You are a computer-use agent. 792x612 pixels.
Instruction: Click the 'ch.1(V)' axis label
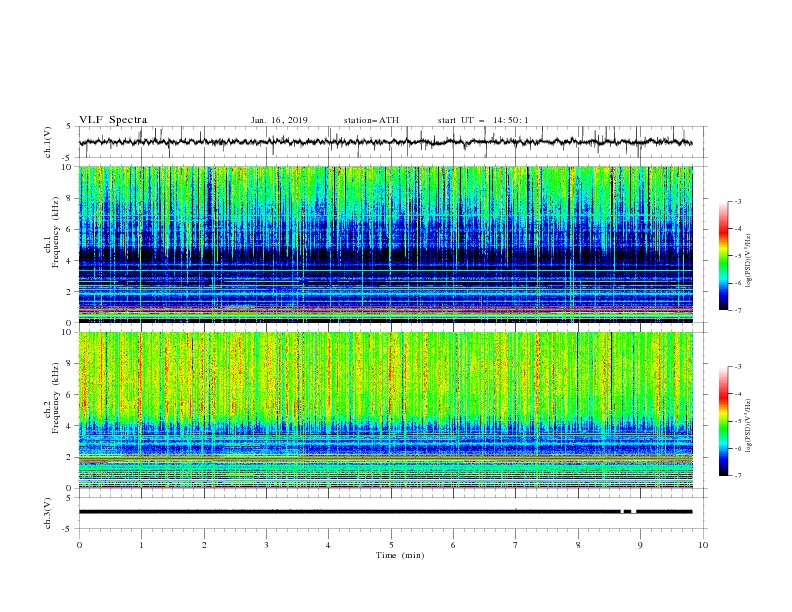[x=48, y=142]
